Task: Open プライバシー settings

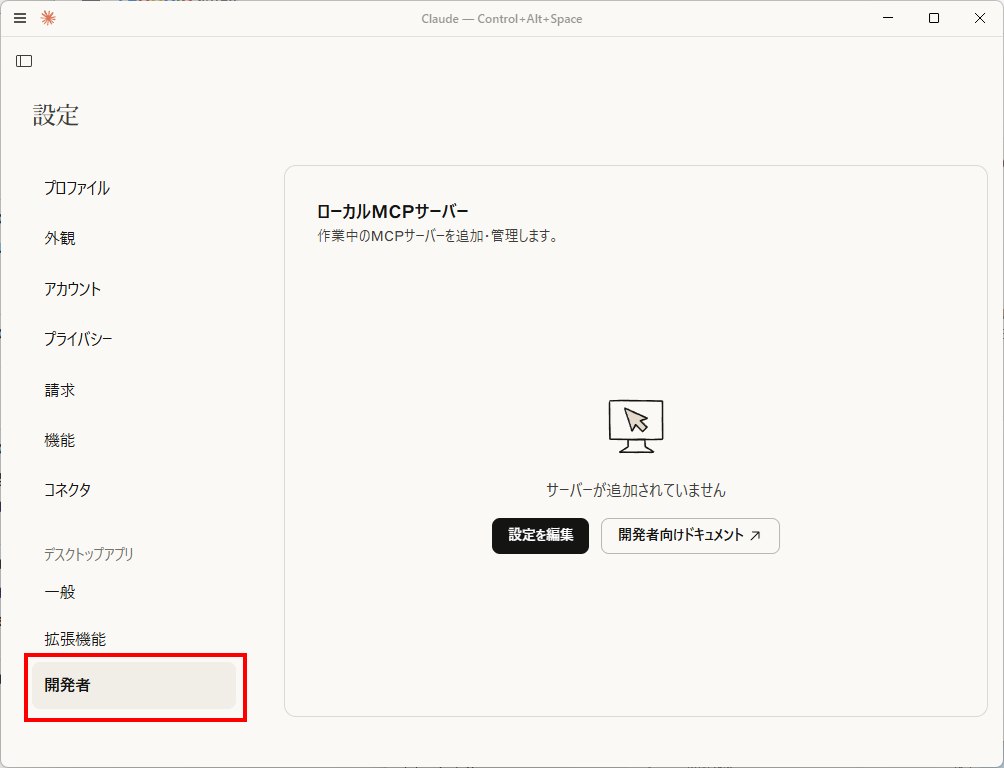Action: pyautogui.click(x=78, y=339)
